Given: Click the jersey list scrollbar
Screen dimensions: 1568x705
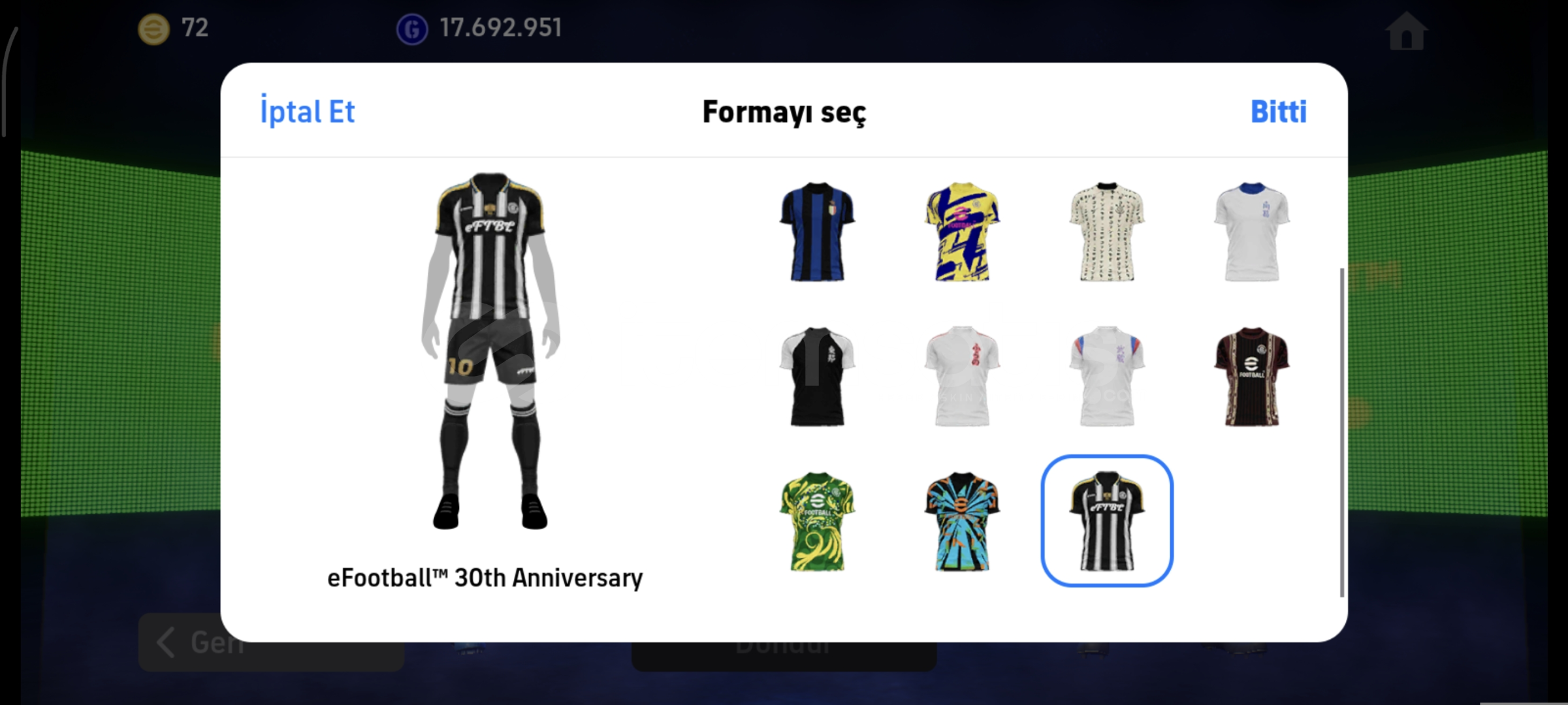Looking at the screenshot, I should [1341, 432].
